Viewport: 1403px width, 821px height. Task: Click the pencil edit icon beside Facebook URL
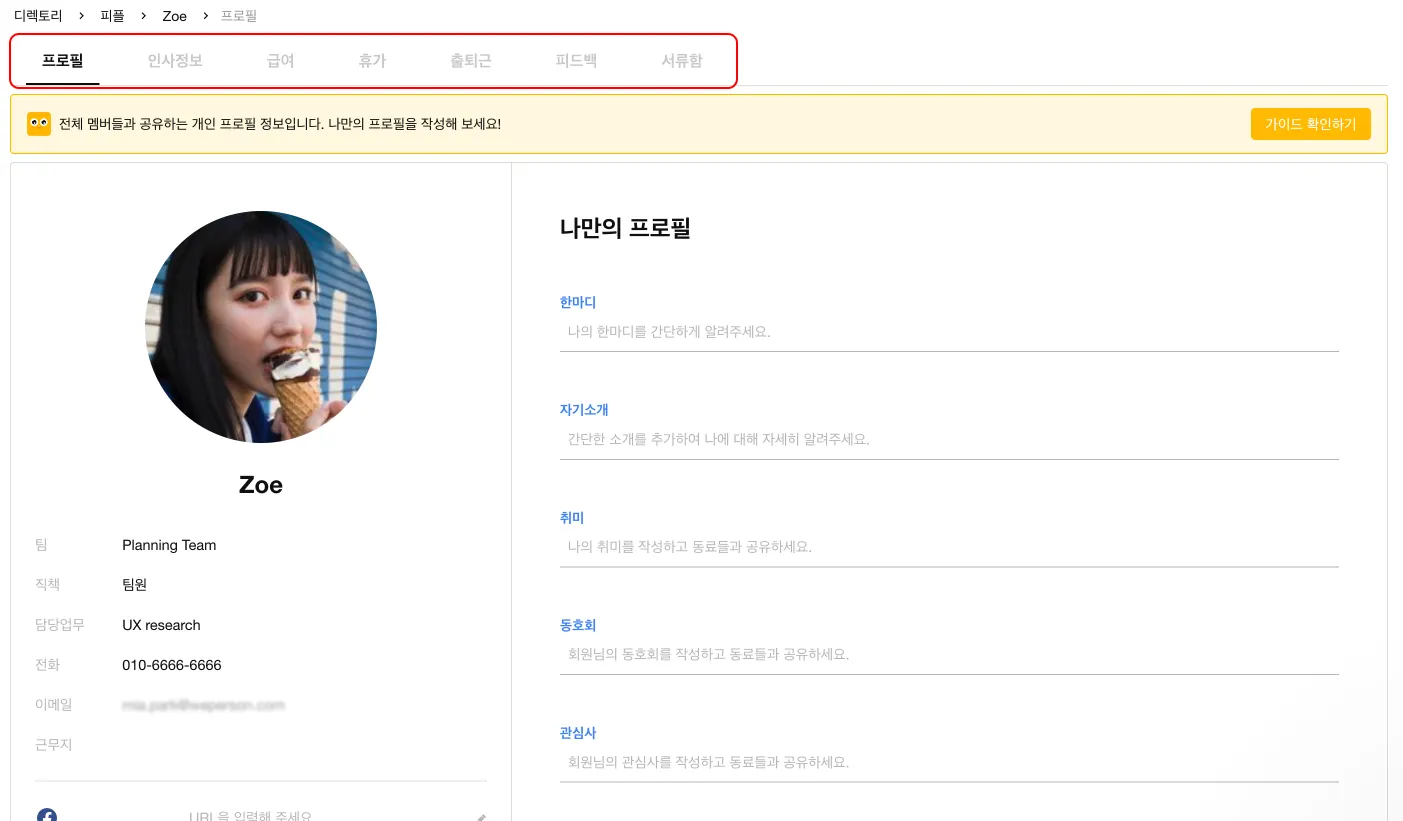pyautogui.click(x=481, y=817)
